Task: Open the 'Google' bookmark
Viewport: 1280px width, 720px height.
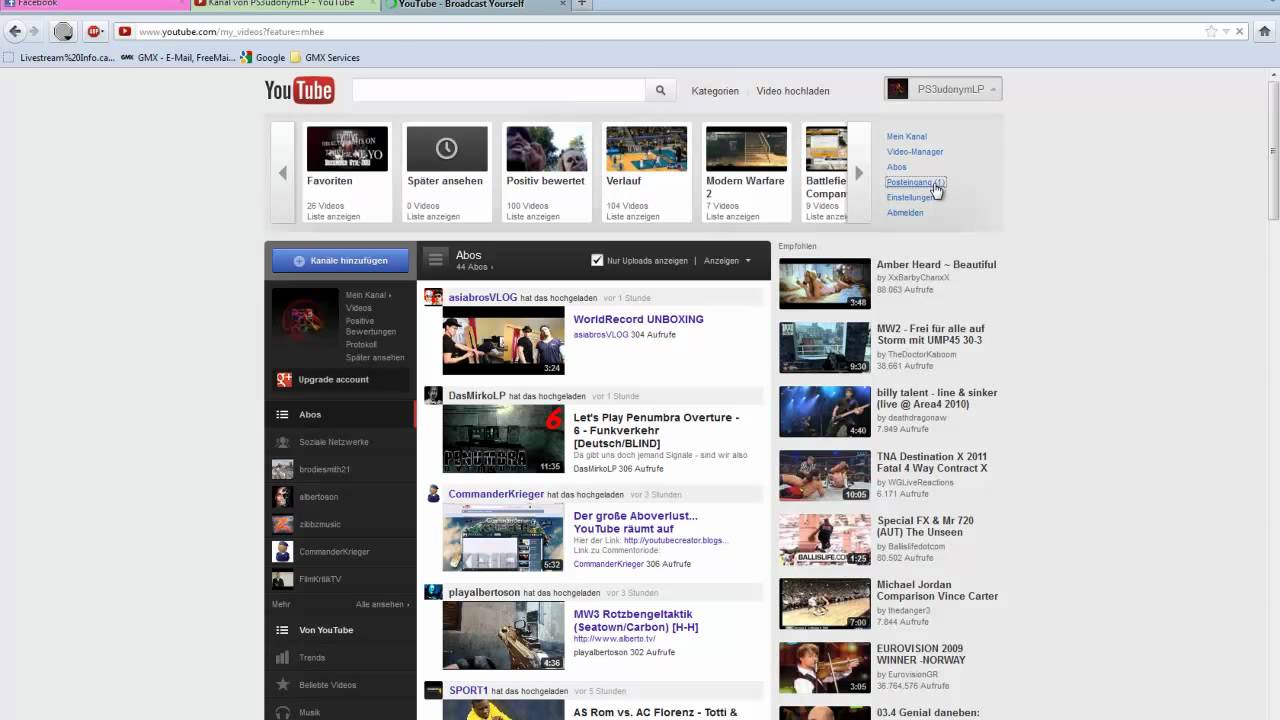Action: point(263,58)
